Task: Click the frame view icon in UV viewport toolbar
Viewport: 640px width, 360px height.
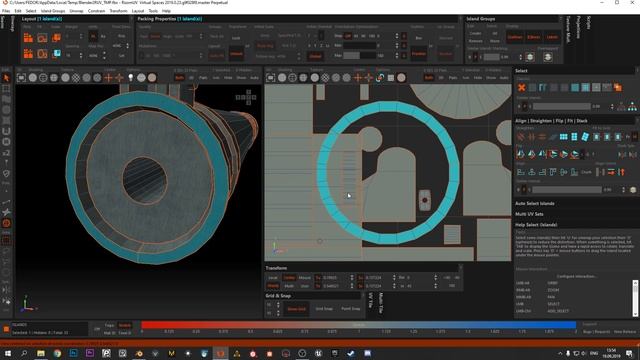Action: 271,78
